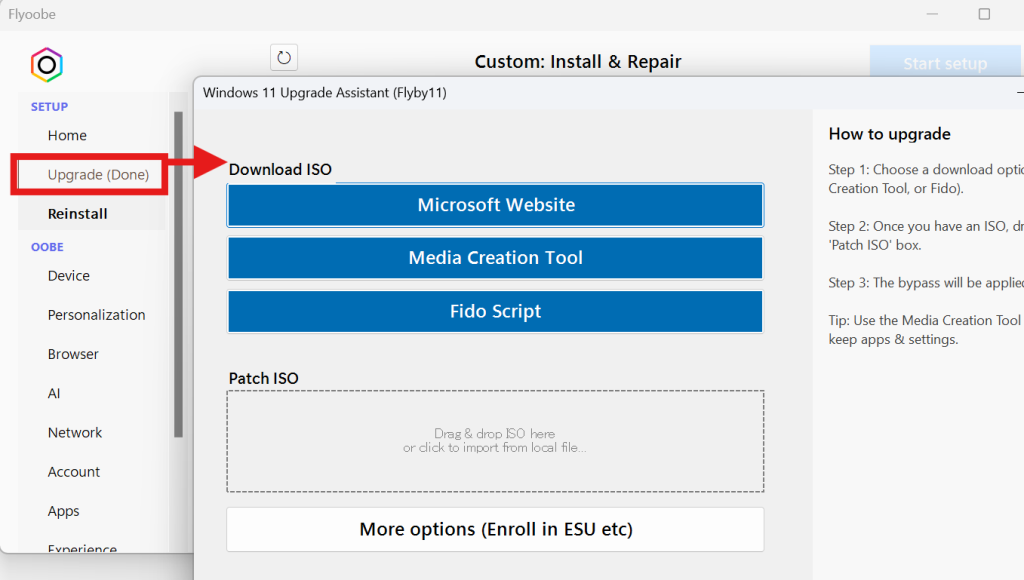1024x580 pixels.
Task: Click the sidebar vertical scrollbar
Action: 179,275
